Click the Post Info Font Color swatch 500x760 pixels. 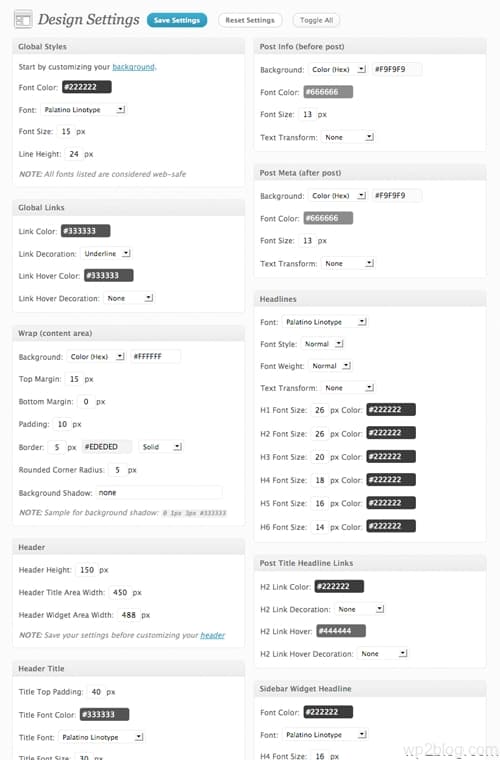(x=328, y=92)
